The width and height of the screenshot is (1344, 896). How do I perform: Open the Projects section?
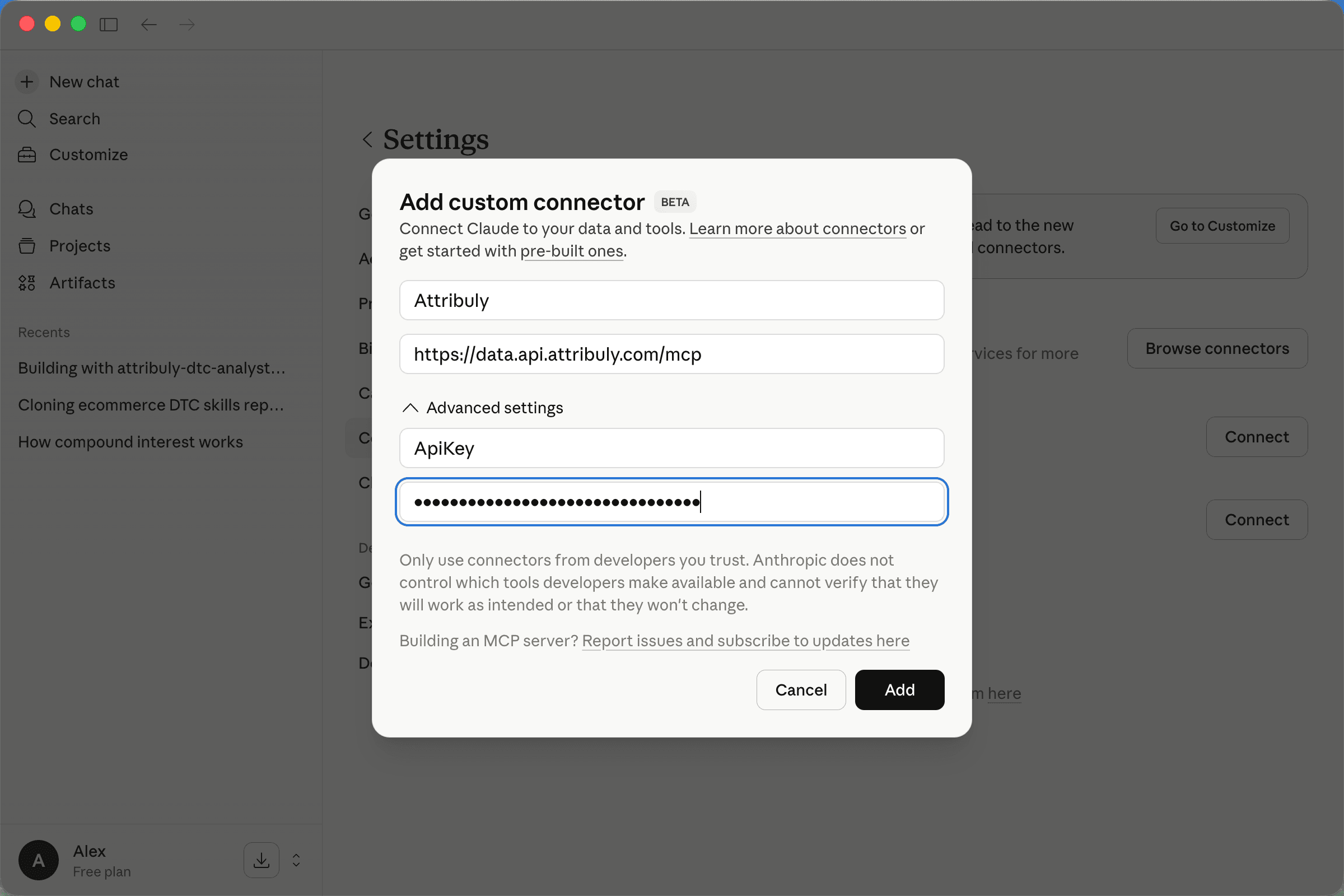coord(80,246)
